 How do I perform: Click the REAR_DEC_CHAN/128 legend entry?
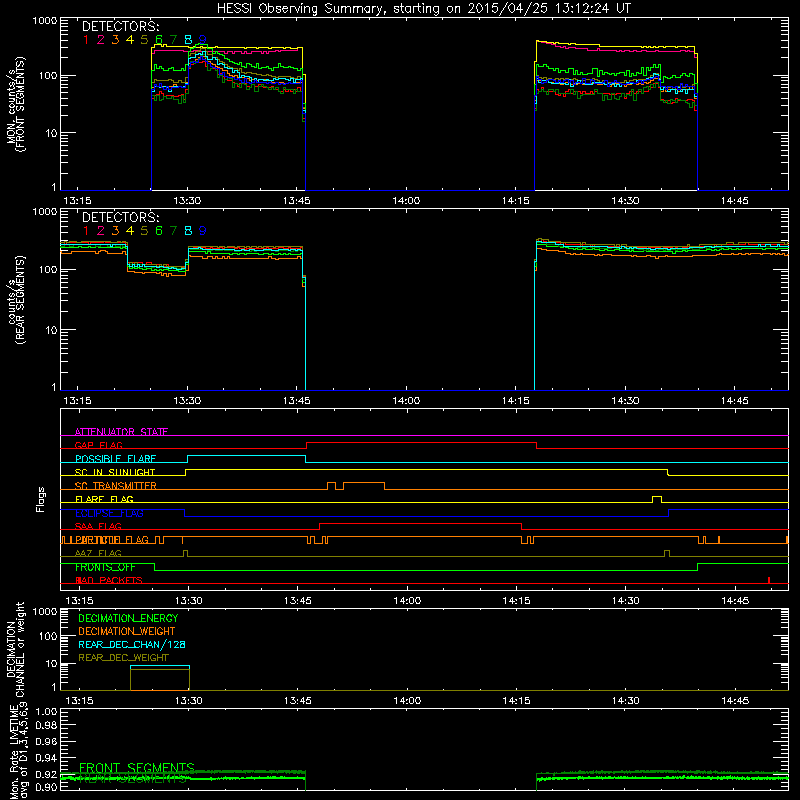pyautogui.click(x=132, y=644)
